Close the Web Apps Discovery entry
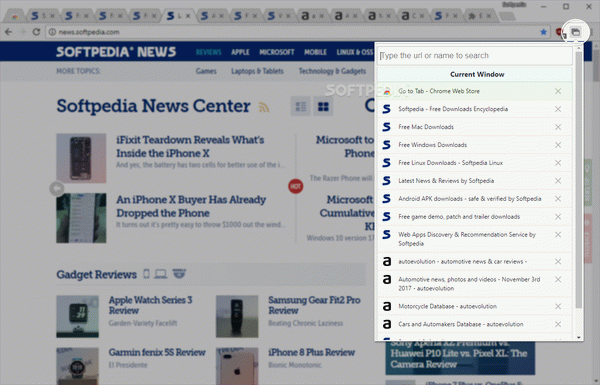The image size is (600, 385). click(x=558, y=235)
